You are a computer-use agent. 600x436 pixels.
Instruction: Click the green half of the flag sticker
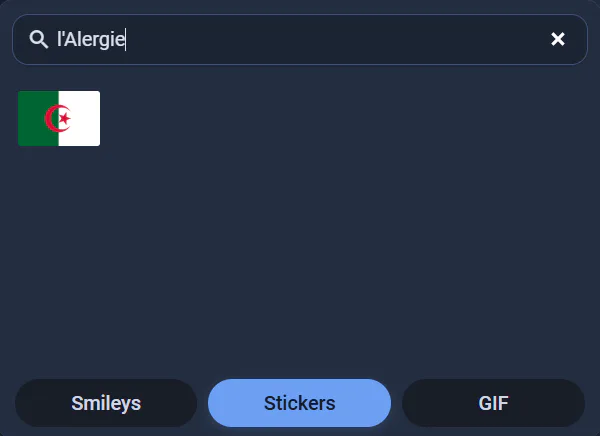point(38,118)
